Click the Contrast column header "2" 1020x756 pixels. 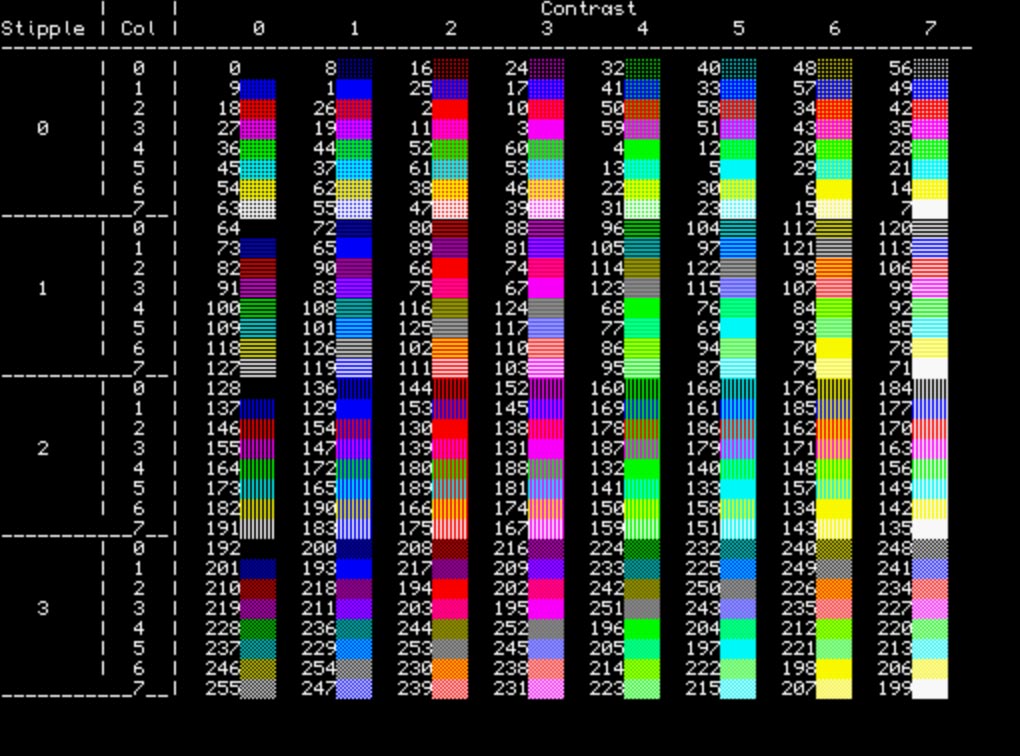451,29
